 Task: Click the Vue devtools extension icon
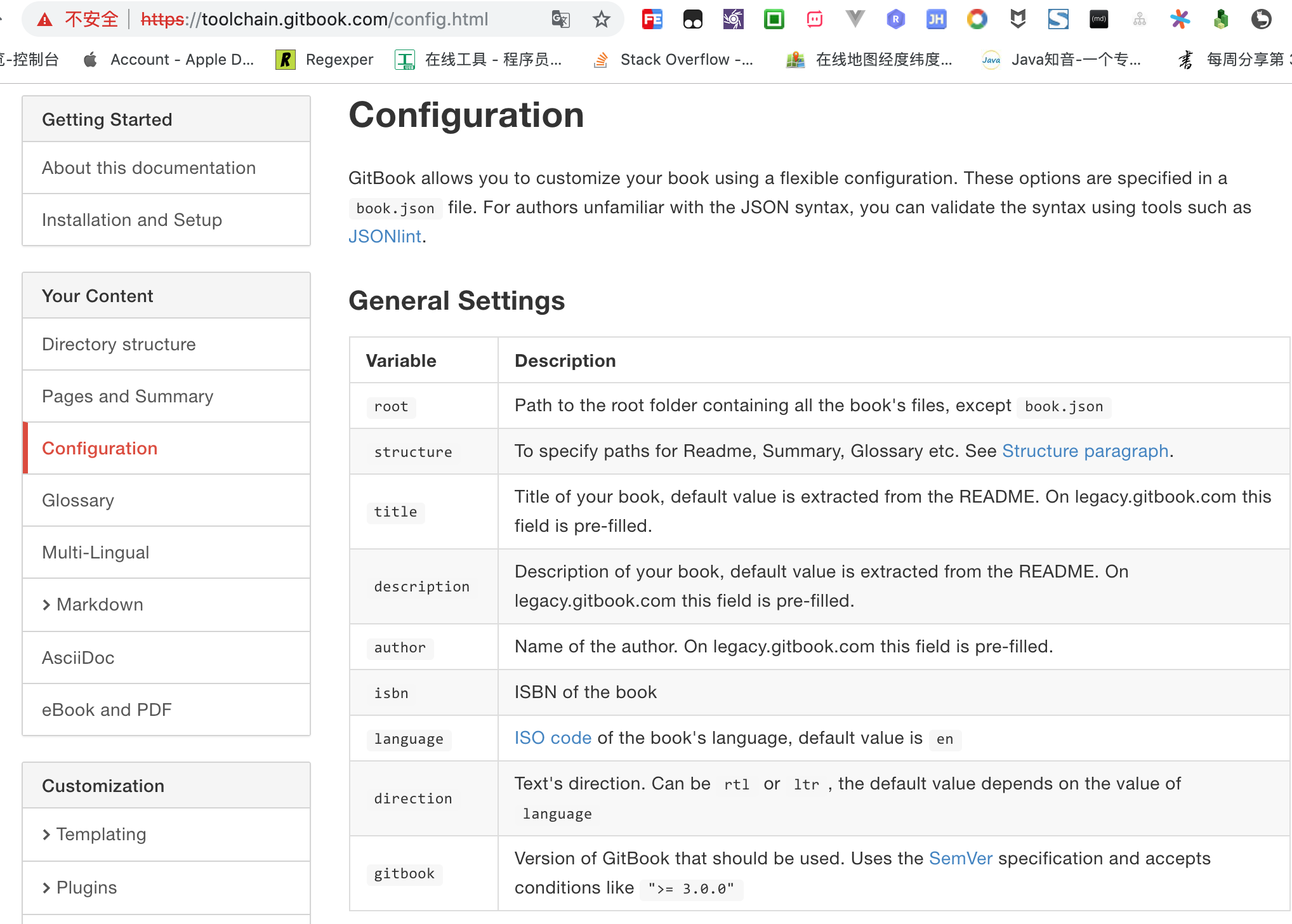click(855, 20)
